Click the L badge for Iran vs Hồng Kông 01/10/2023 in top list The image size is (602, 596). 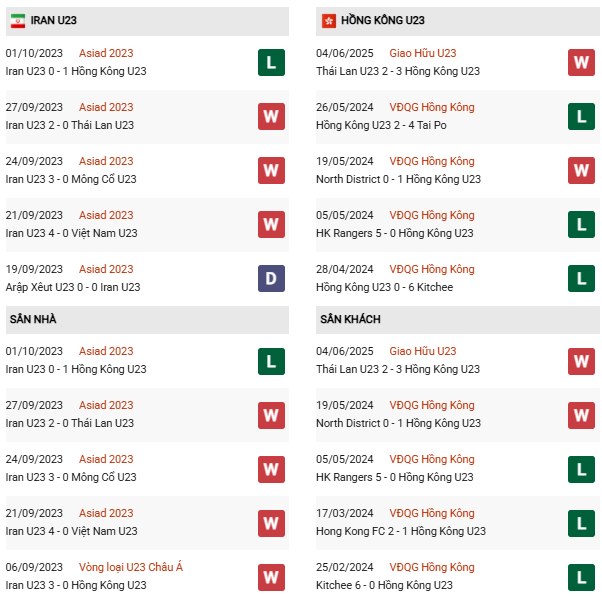271,62
